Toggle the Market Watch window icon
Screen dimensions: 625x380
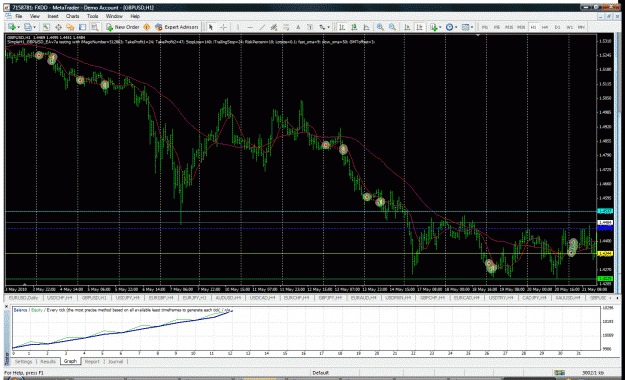pyautogui.click(x=46, y=27)
